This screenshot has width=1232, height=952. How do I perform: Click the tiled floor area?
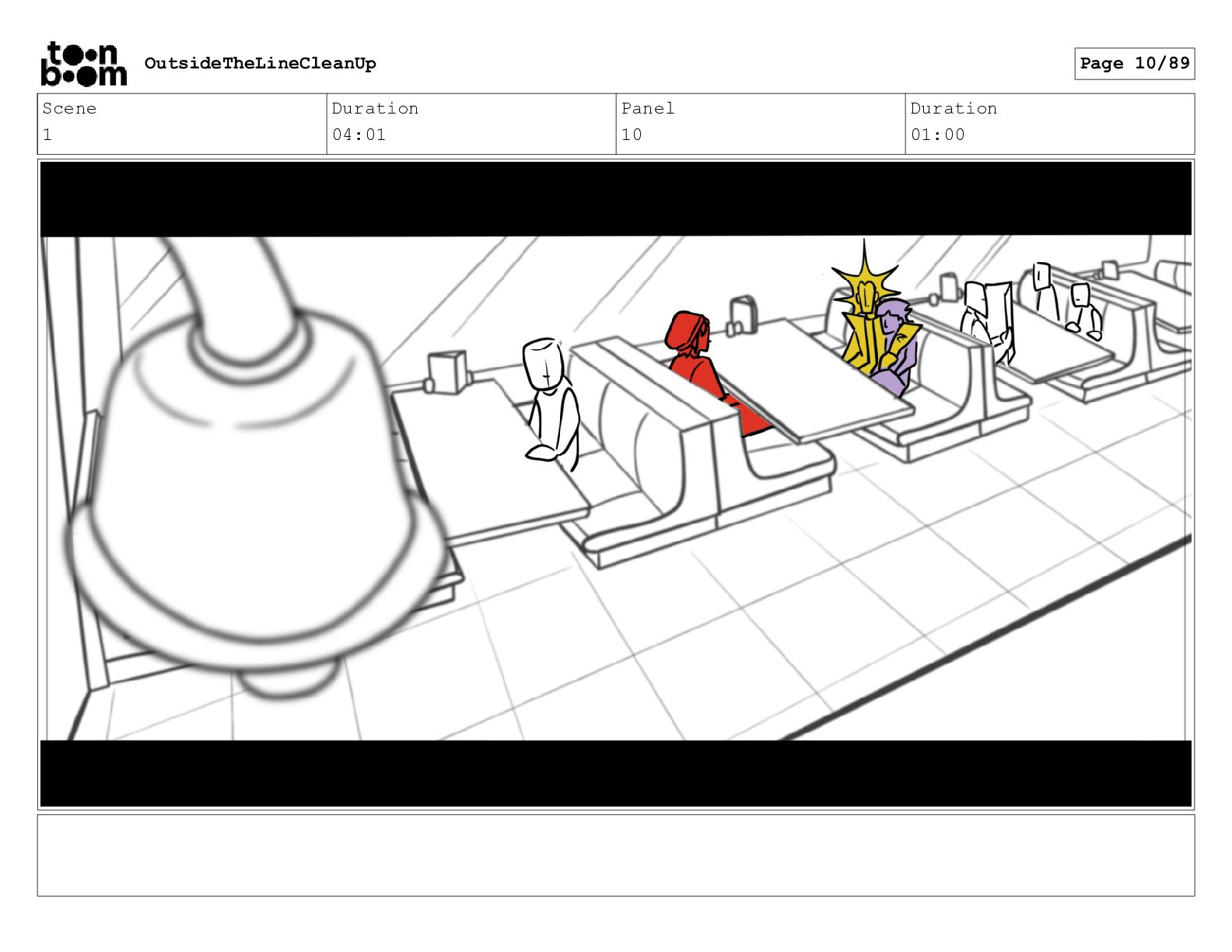778,622
